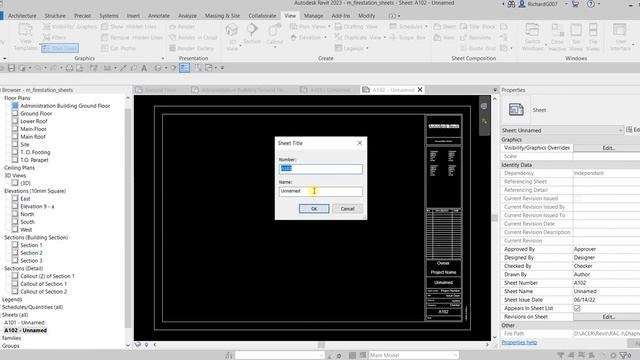Click the Guide Grid tool
The height and width of the screenshot is (360, 640).
[x=478, y=48]
